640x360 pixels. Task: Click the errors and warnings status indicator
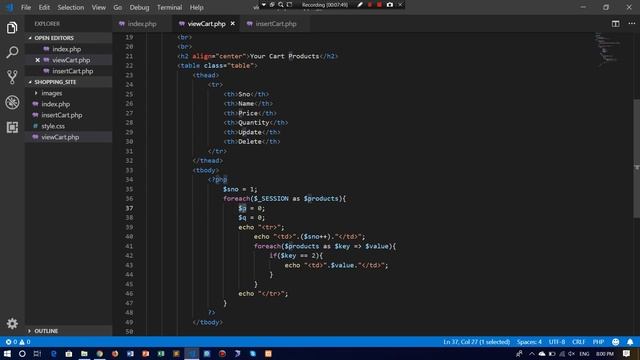[x=18, y=342]
